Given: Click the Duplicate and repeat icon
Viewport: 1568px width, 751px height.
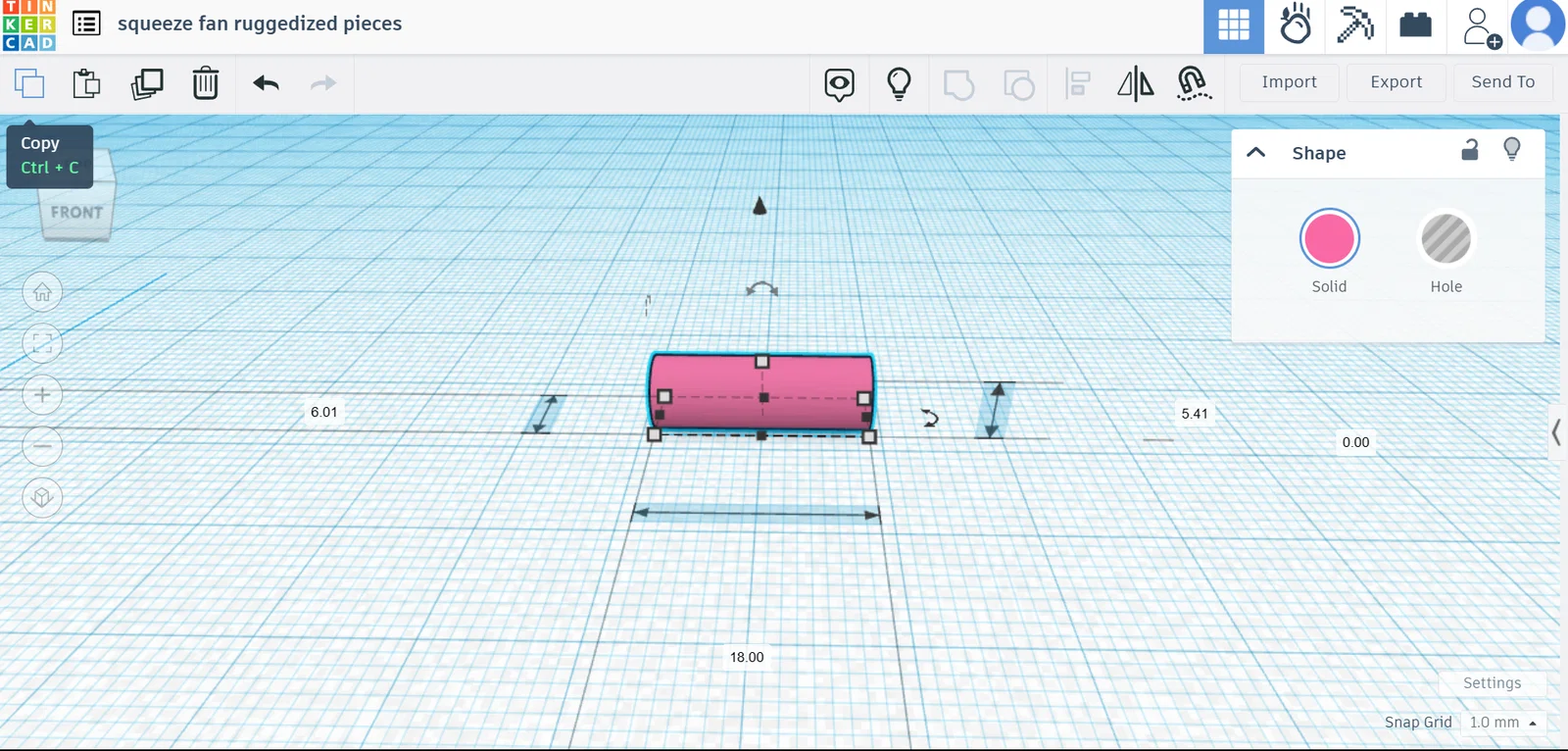Looking at the screenshot, I should pyautogui.click(x=147, y=83).
